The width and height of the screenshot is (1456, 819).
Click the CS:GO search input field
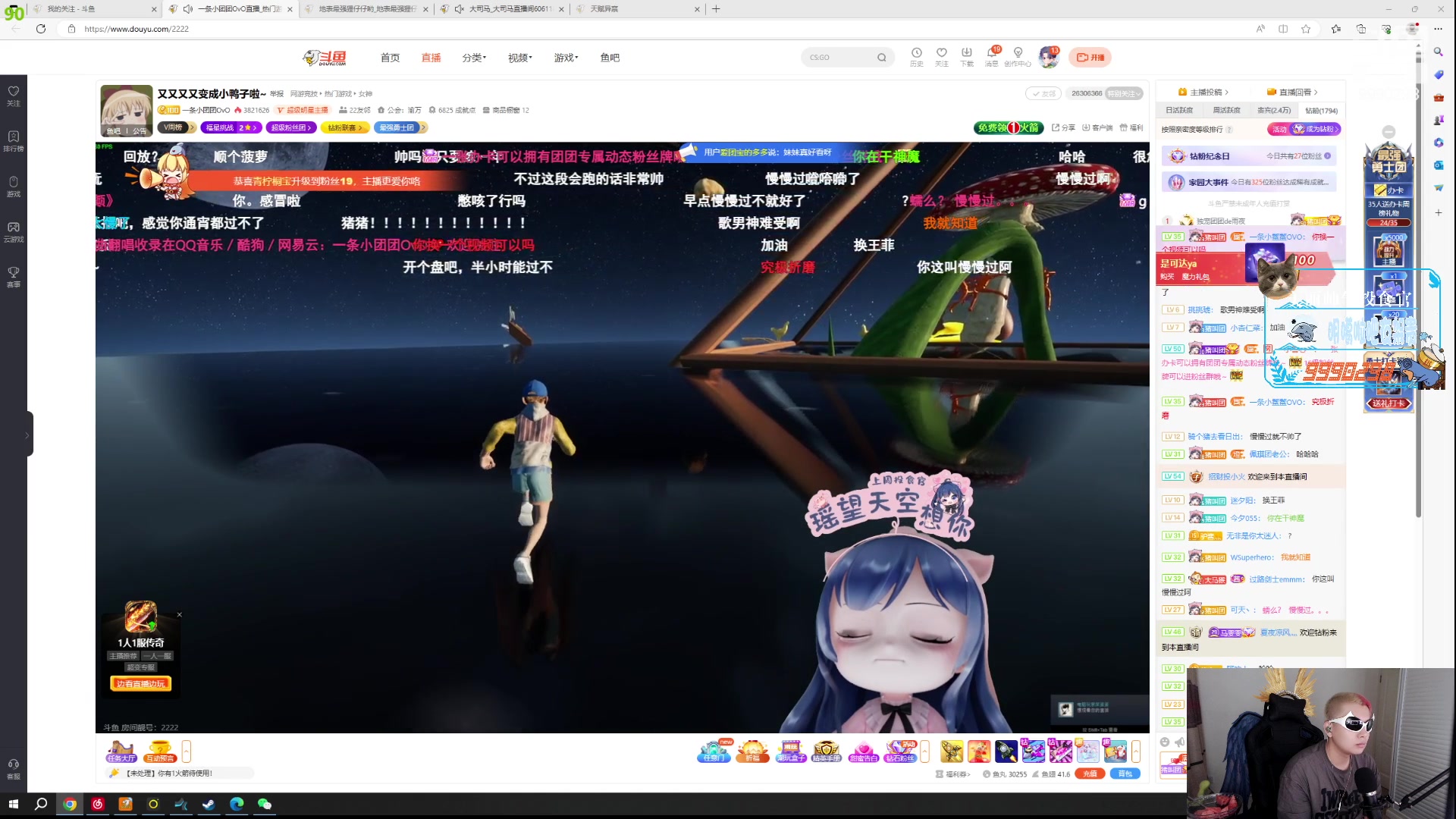(x=839, y=58)
